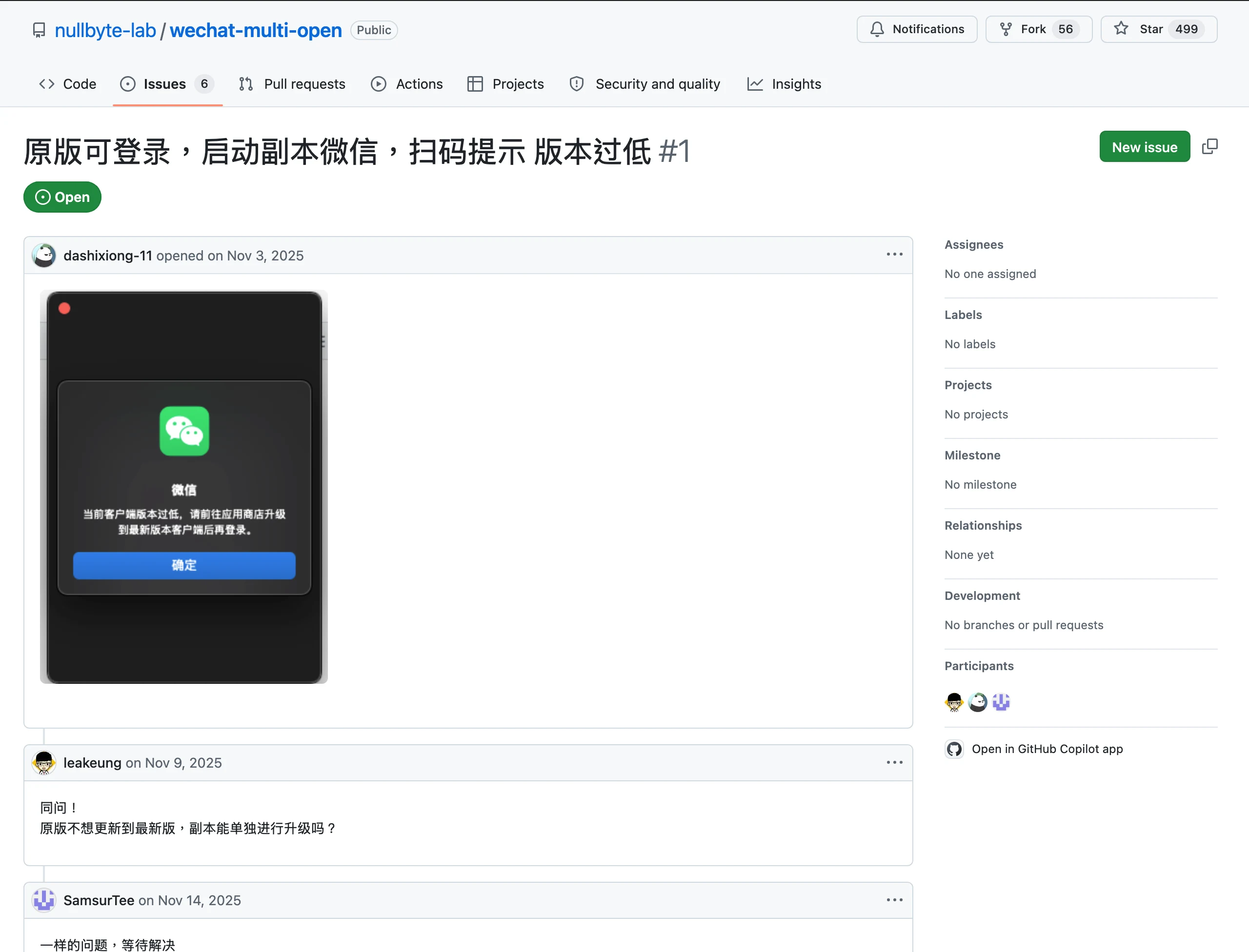Copy issue link using the copy icon
Viewport: 1249px width, 952px height.
(1209, 147)
